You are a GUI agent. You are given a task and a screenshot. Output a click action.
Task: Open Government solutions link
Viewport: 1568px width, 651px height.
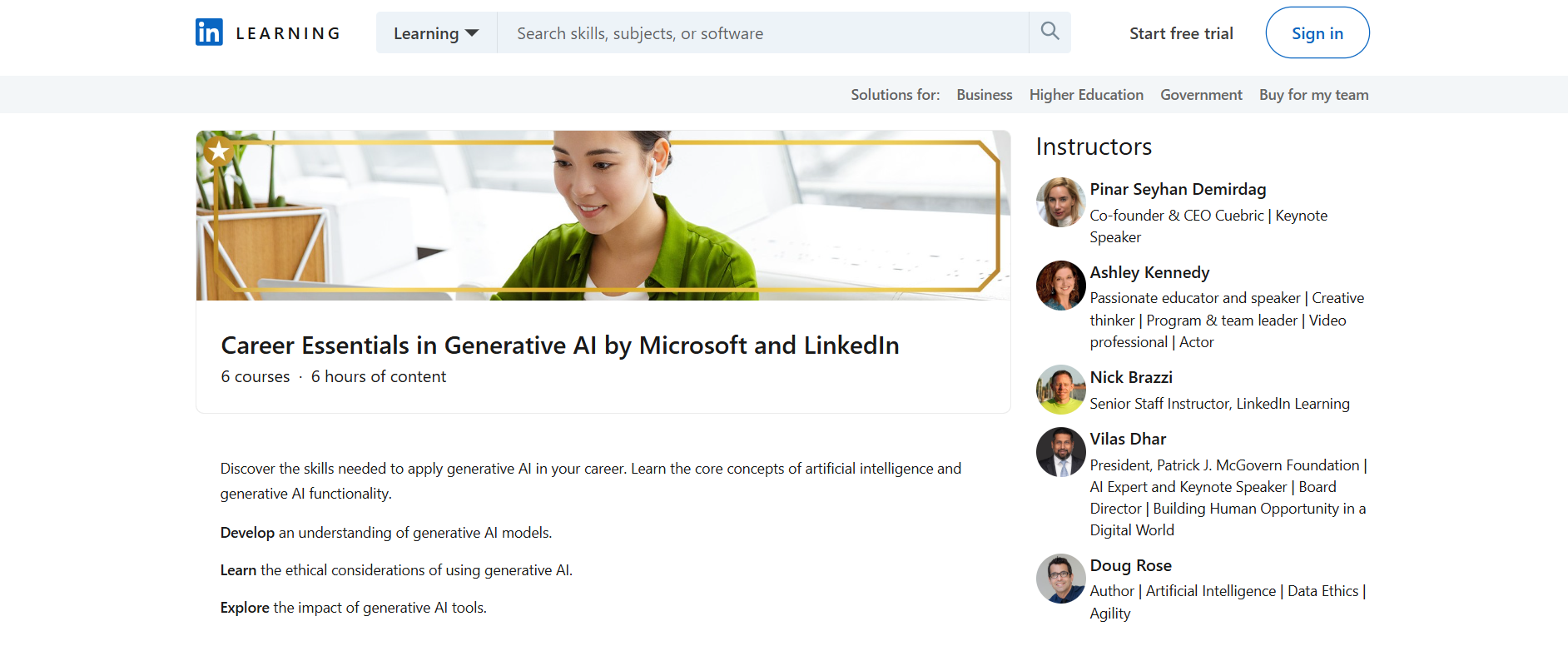pos(1201,95)
